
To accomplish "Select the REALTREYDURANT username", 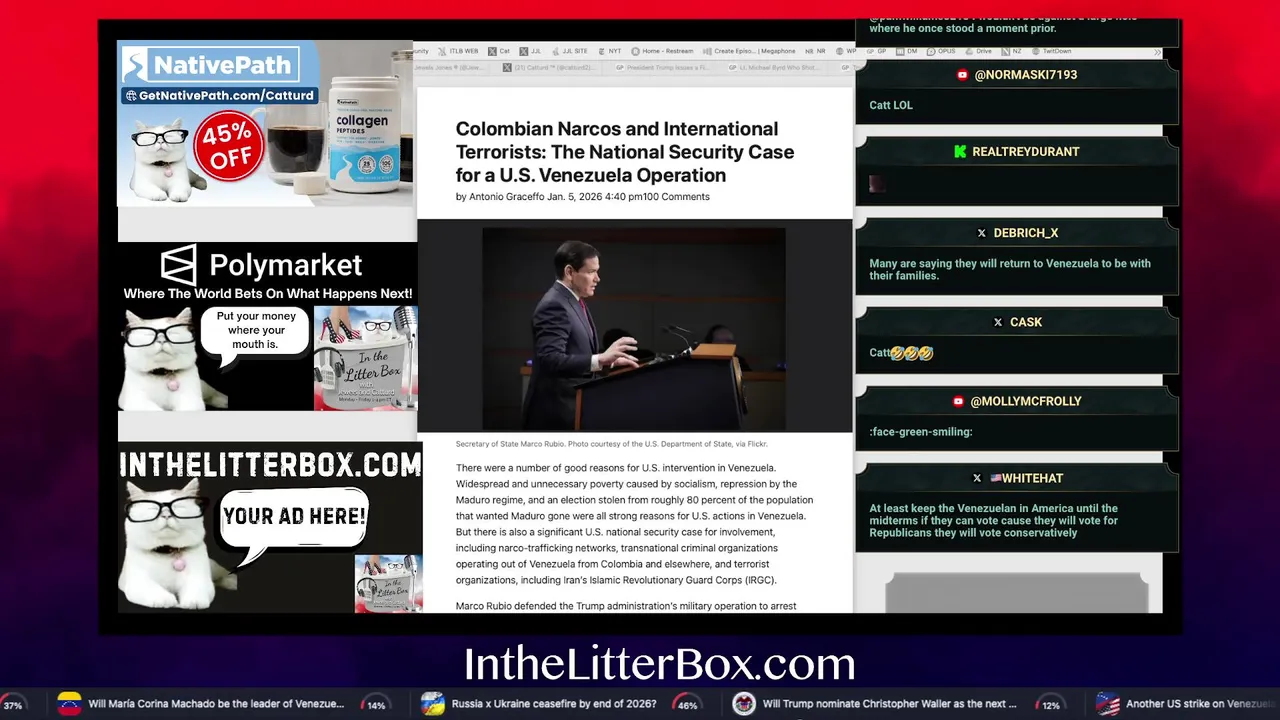I will [1026, 152].
